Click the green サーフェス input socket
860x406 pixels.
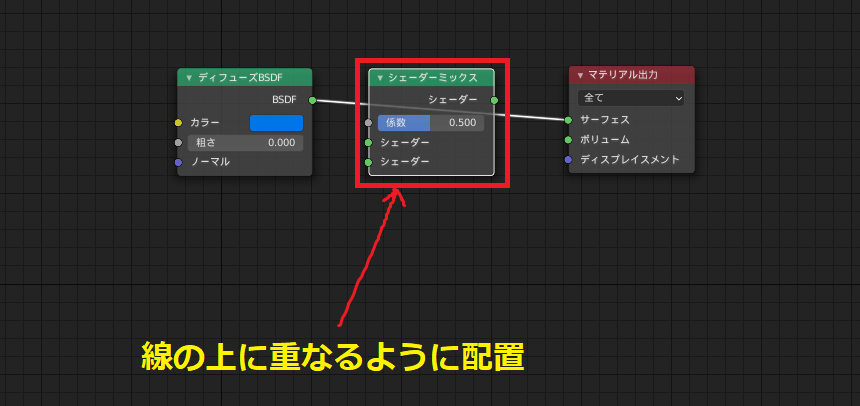[568, 120]
